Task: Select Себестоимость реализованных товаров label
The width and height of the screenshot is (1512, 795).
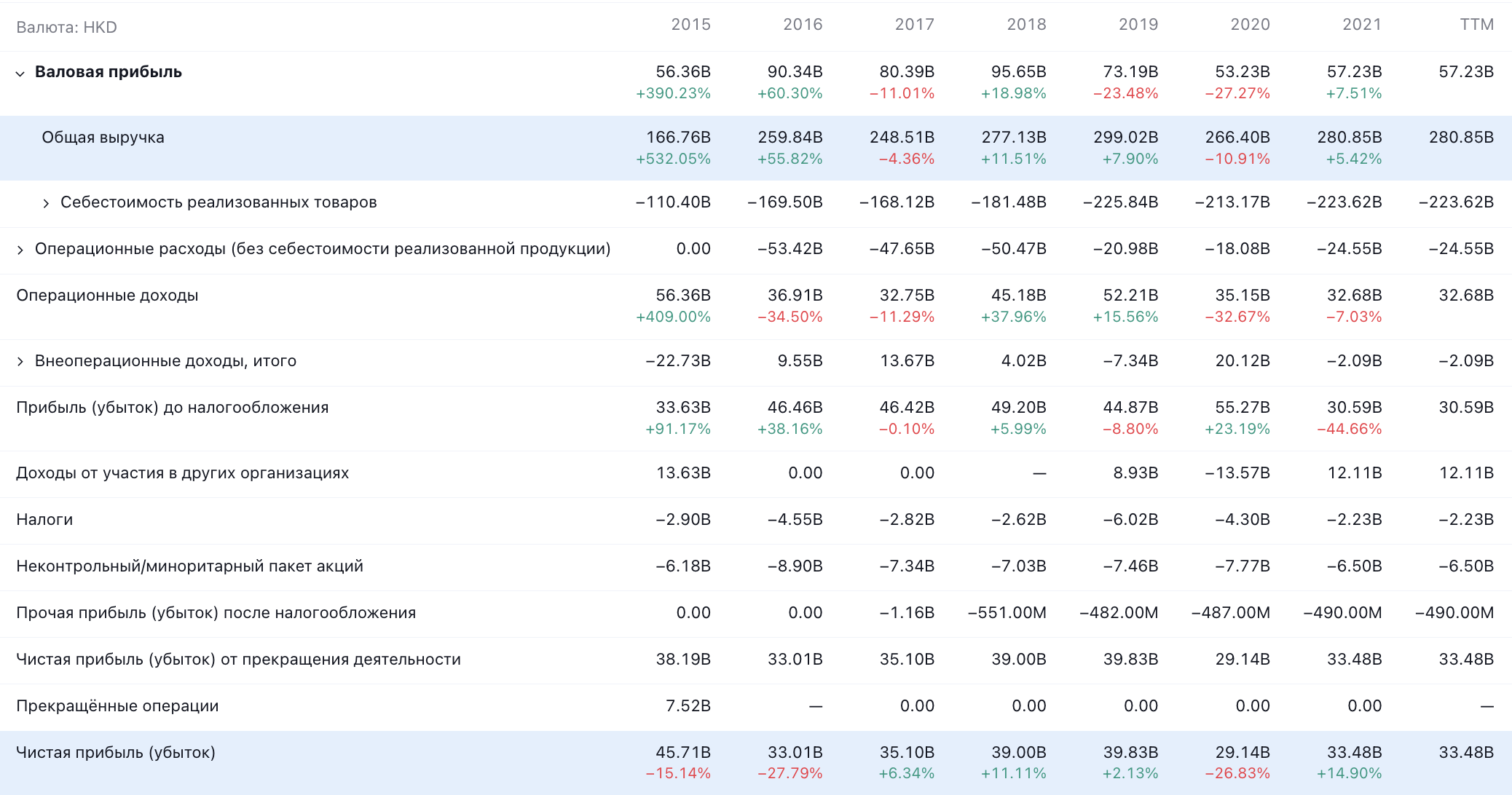Action: [x=218, y=202]
